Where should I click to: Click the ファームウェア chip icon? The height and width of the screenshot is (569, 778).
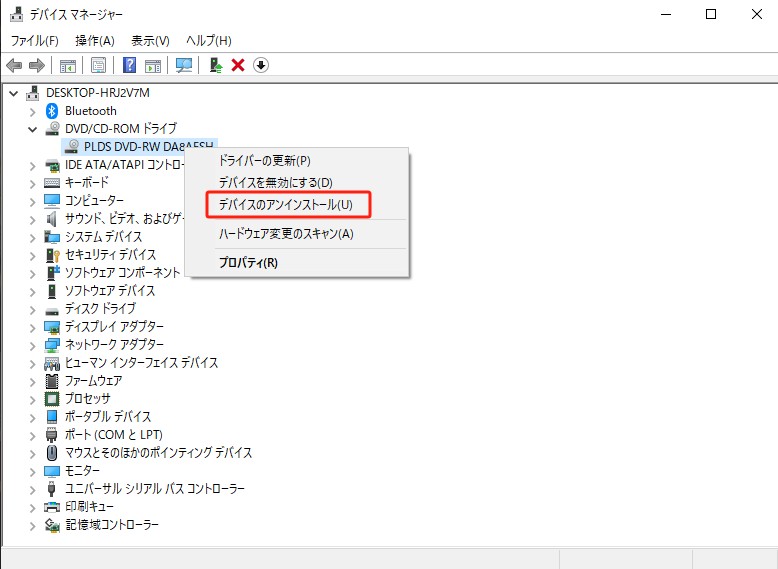coord(52,381)
